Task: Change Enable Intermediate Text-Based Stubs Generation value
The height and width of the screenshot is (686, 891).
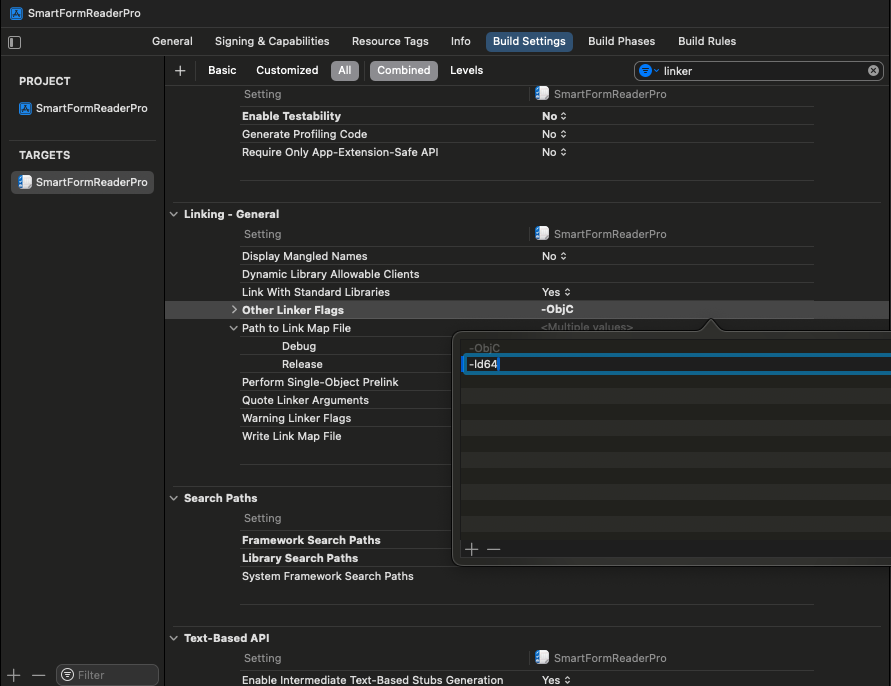Action: click(x=556, y=680)
